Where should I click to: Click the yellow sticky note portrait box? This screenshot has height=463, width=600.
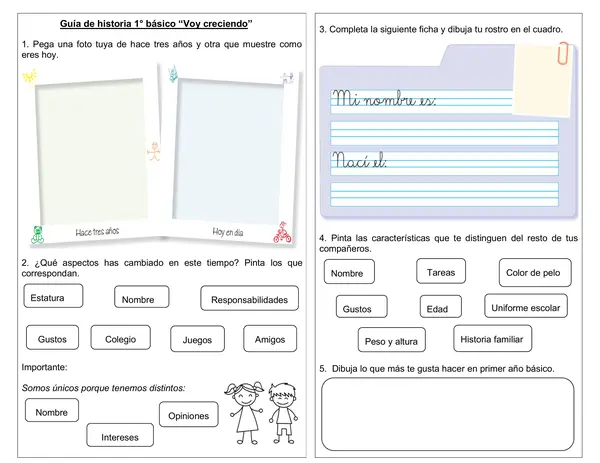click(542, 80)
